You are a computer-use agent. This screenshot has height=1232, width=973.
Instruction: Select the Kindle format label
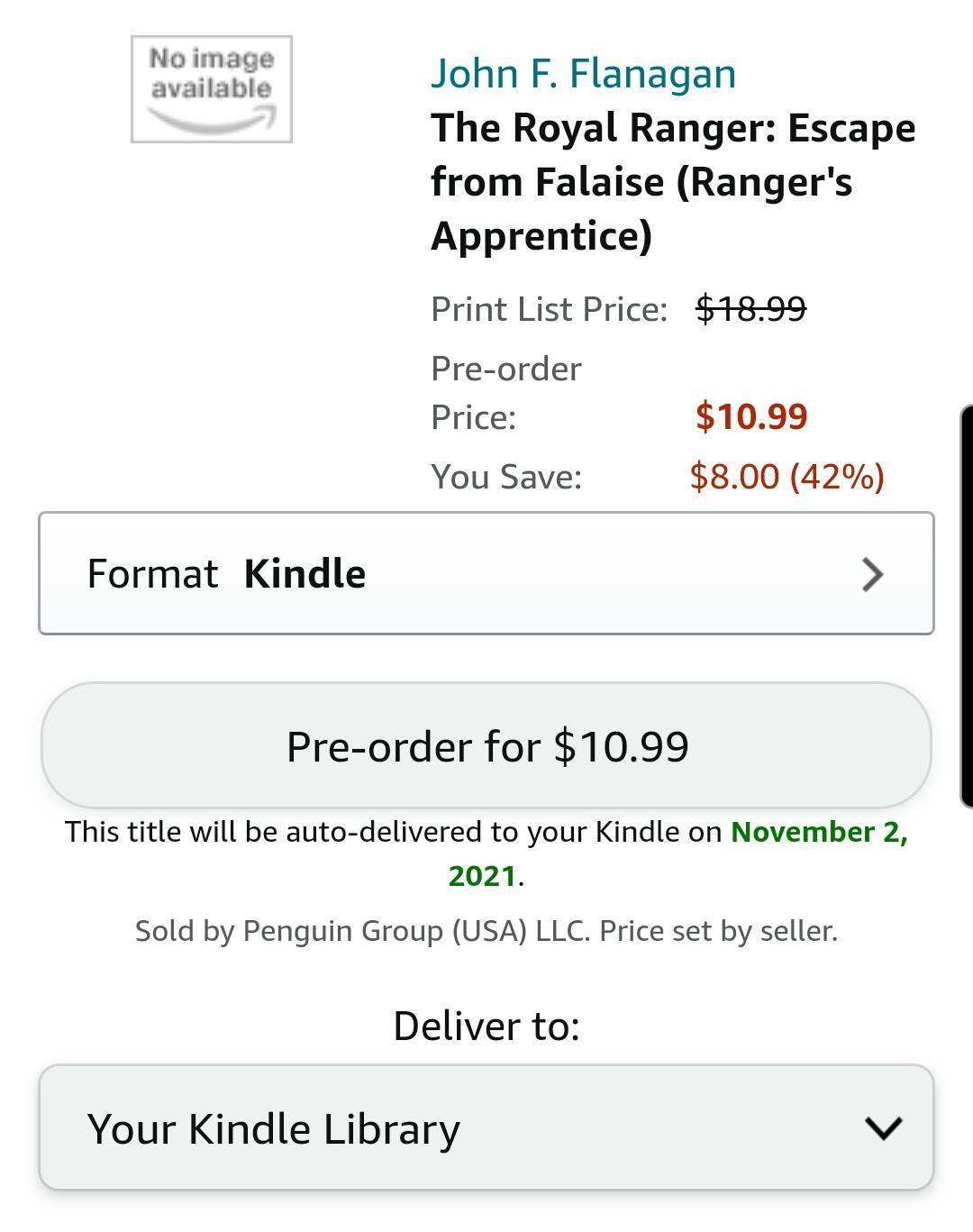pos(305,573)
